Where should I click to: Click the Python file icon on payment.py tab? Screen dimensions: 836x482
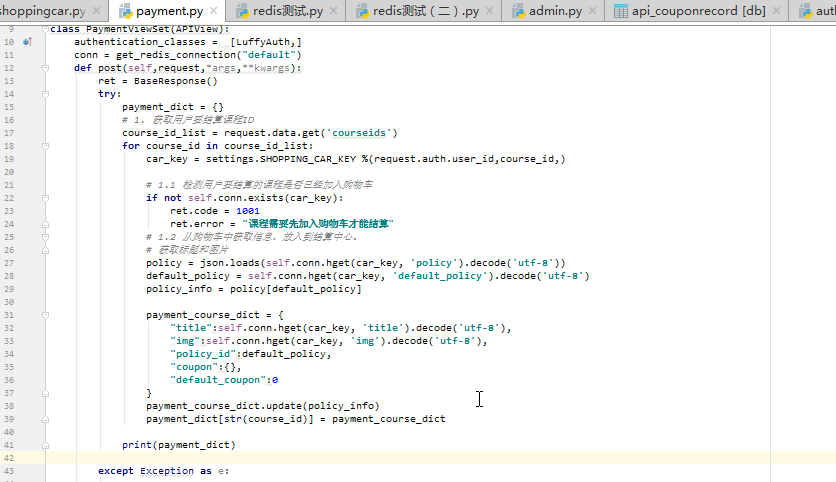(x=126, y=11)
